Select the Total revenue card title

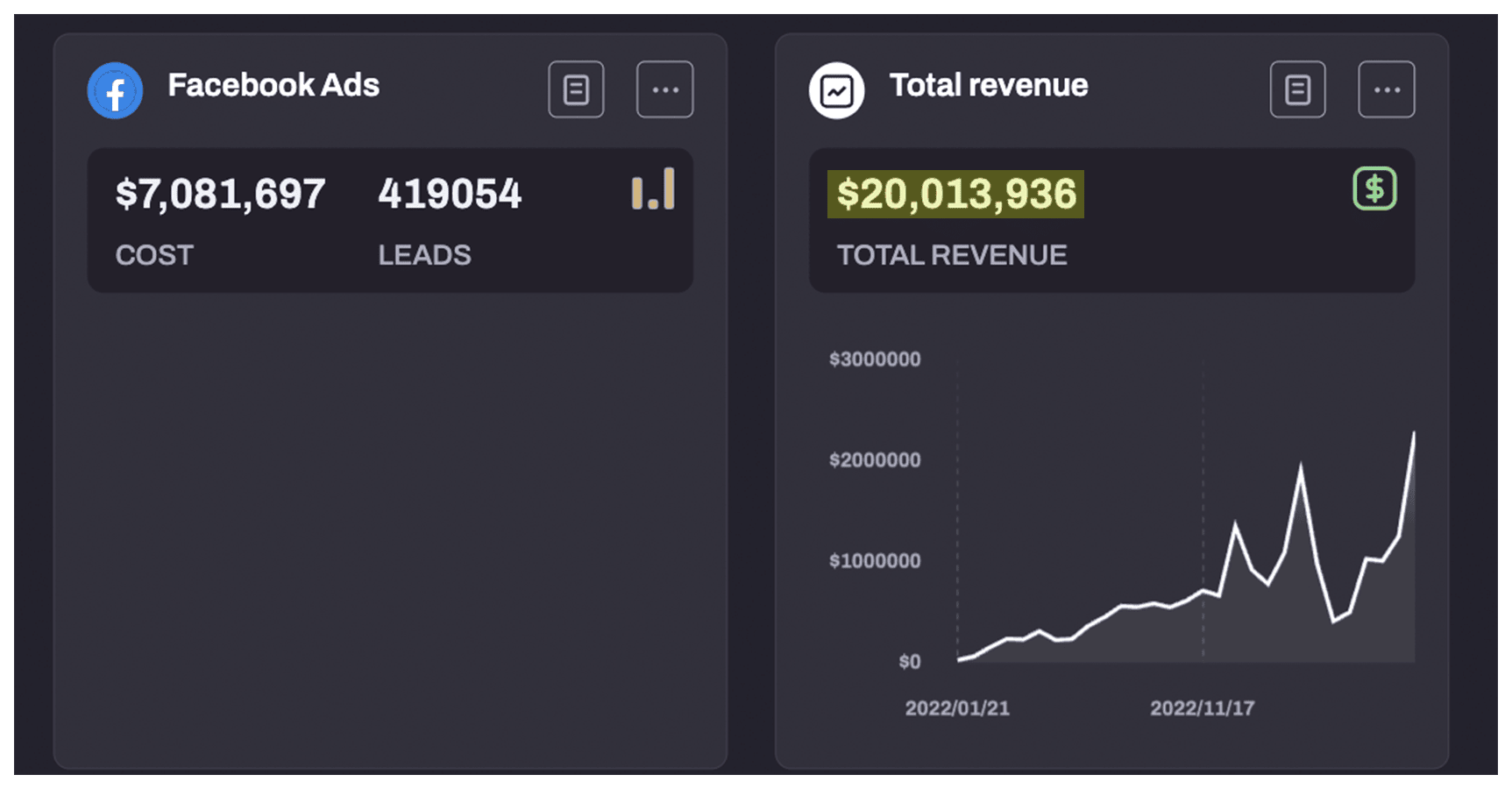point(989,86)
